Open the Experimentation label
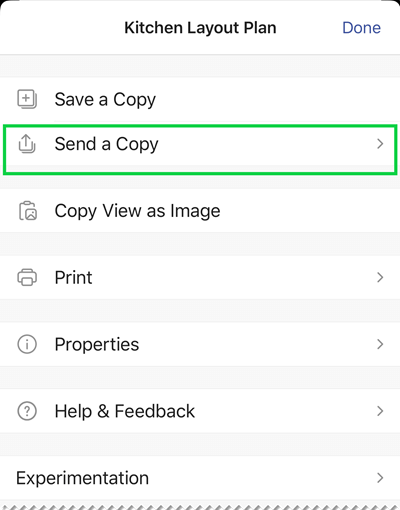Viewport: 400px width, 510px height. pyautogui.click(x=82, y=478)
